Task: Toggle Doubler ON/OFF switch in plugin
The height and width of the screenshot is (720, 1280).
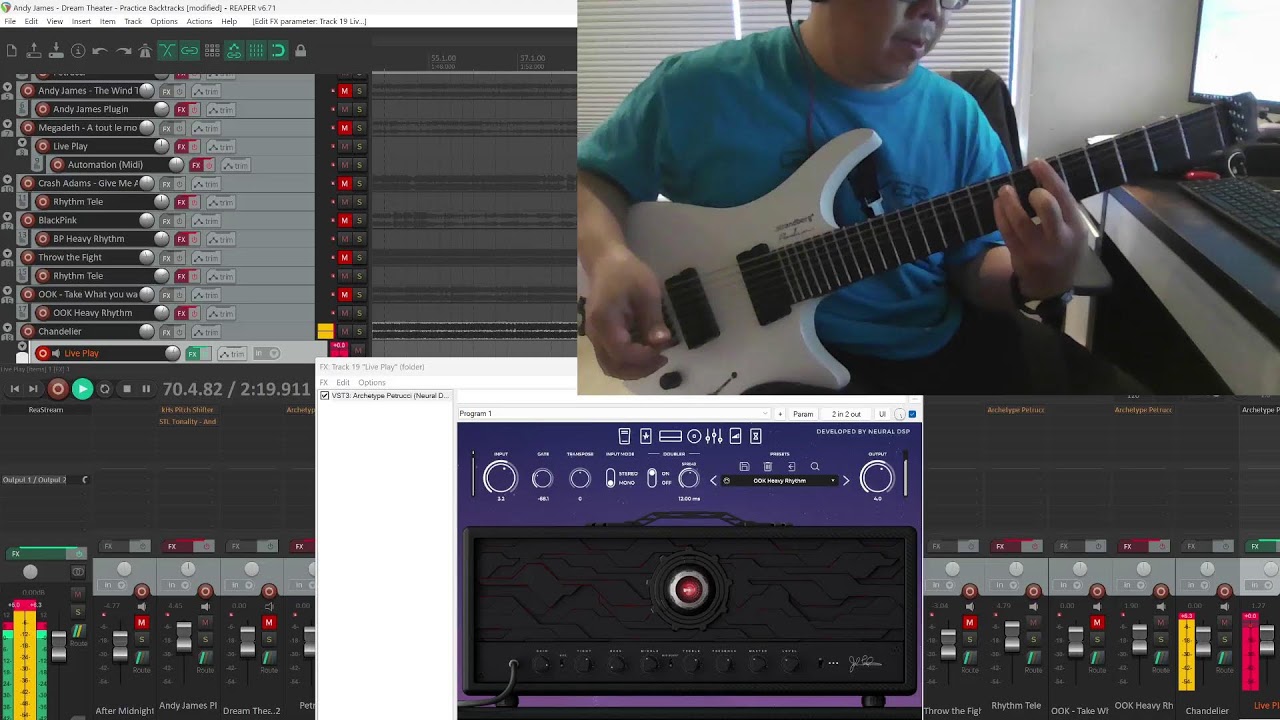Action: (x=652, y=479)
